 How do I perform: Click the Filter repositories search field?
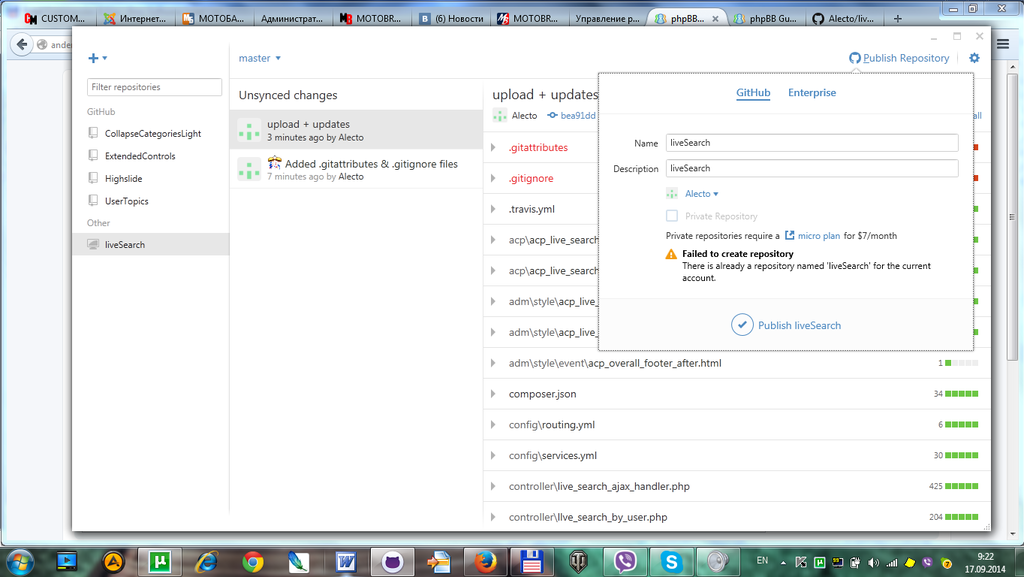point(155,87)
